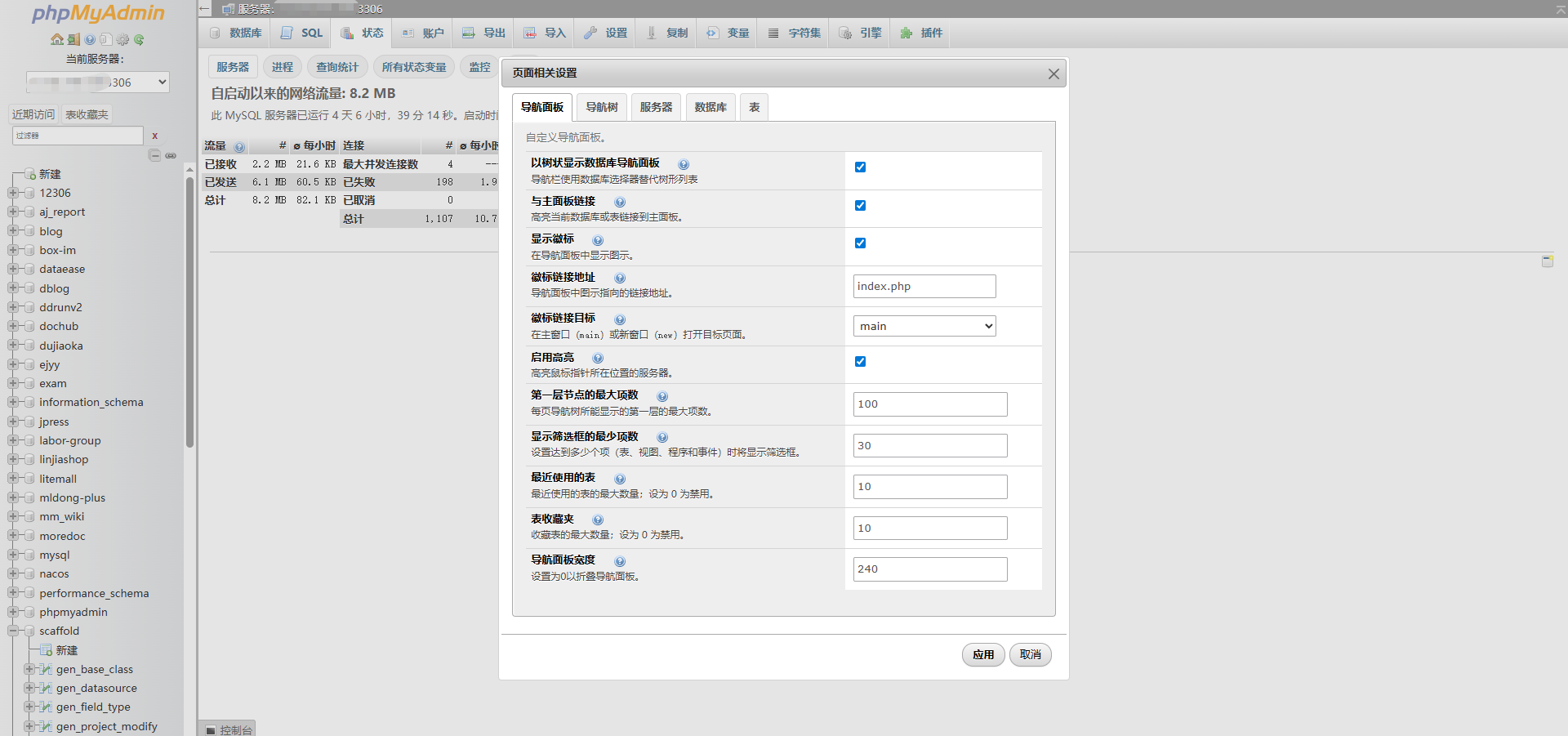Screen dimensions: 1568x736
Task: Click the log out door icon
Action: (x=73, y=39)
